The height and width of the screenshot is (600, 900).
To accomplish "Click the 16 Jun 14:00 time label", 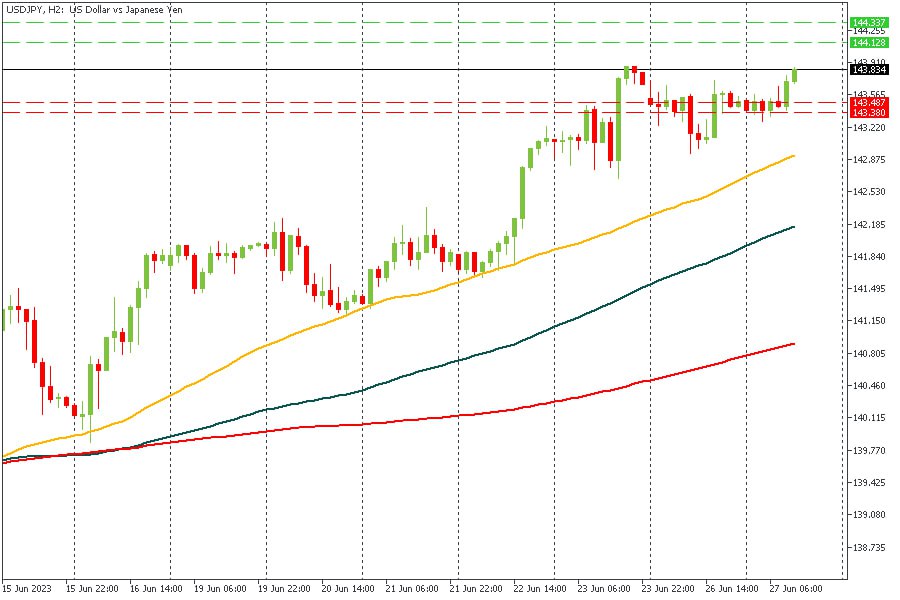I will tap(156, 589).
